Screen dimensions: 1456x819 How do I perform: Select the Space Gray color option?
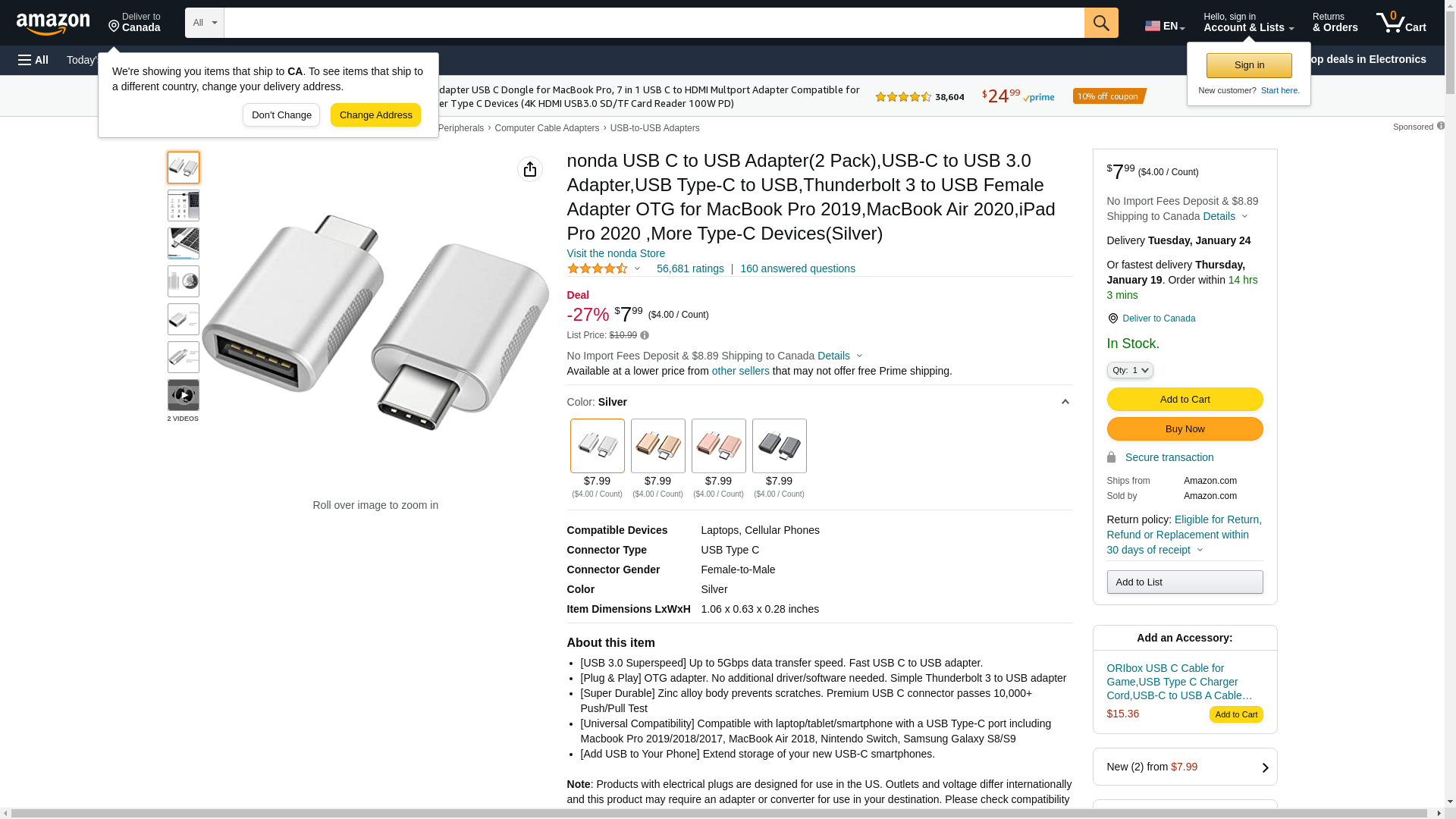click(x=779, y=446)
